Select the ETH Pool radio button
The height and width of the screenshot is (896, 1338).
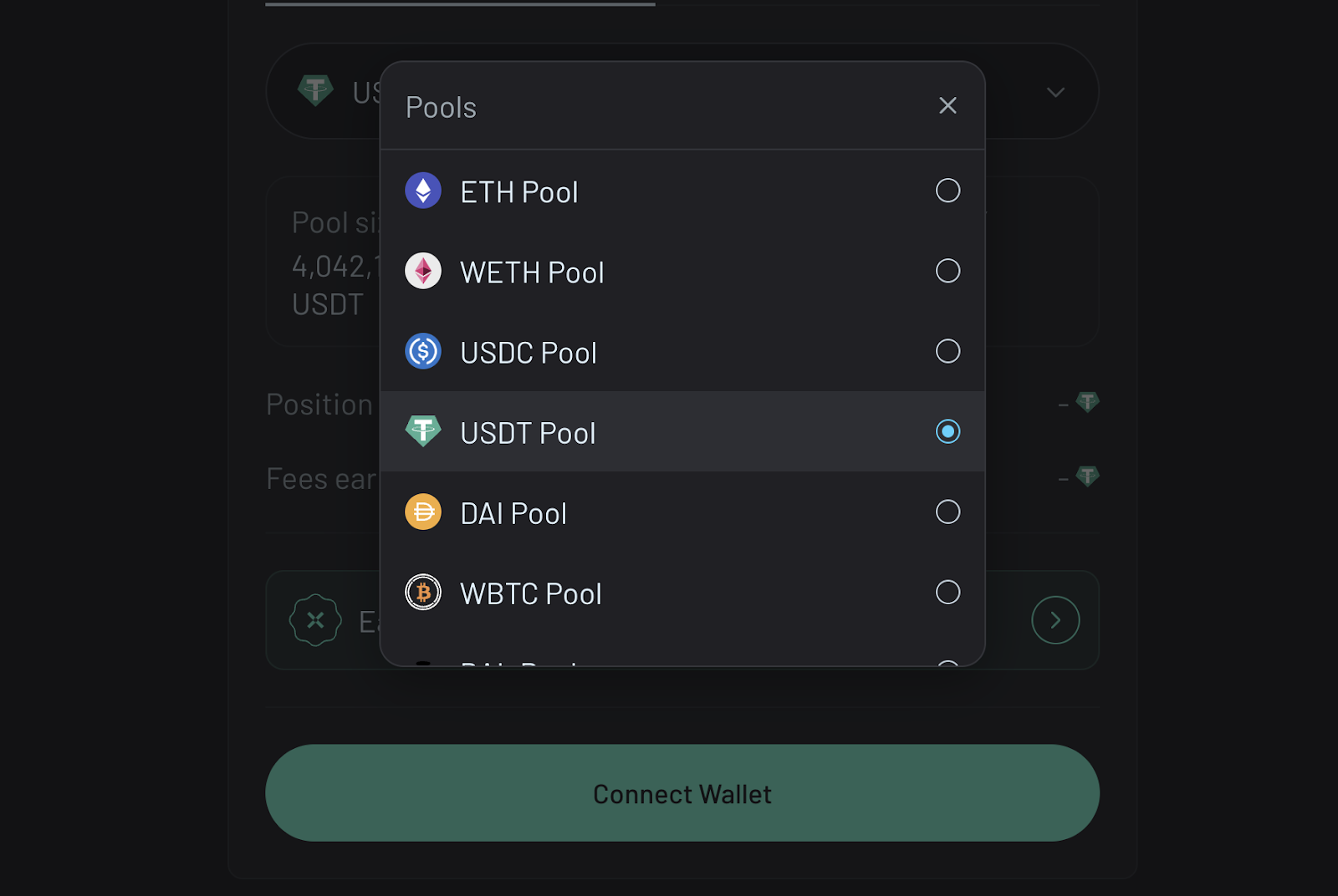click(x=947, y=191)
